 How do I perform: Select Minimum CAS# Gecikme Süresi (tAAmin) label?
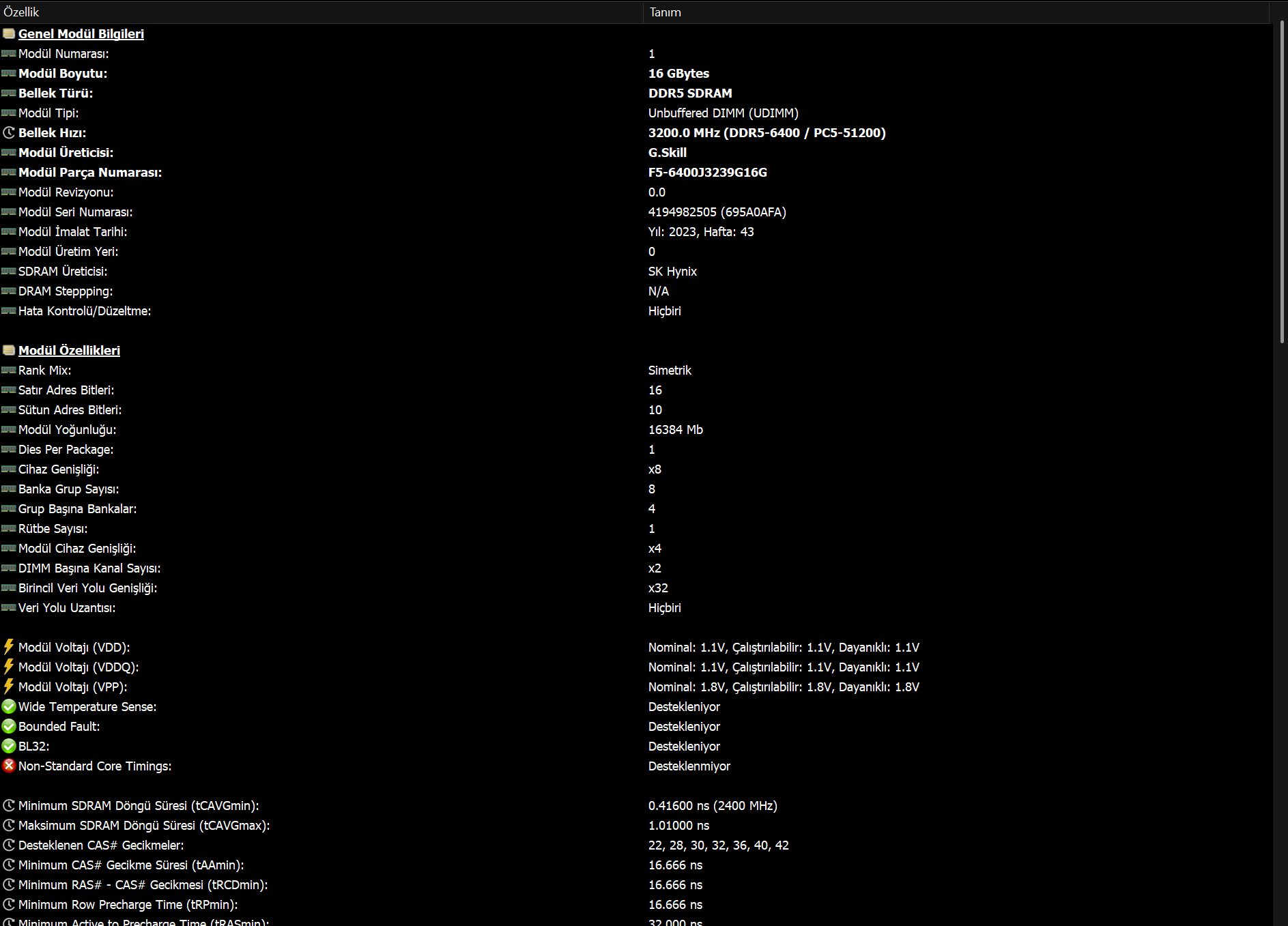point(131,865)
